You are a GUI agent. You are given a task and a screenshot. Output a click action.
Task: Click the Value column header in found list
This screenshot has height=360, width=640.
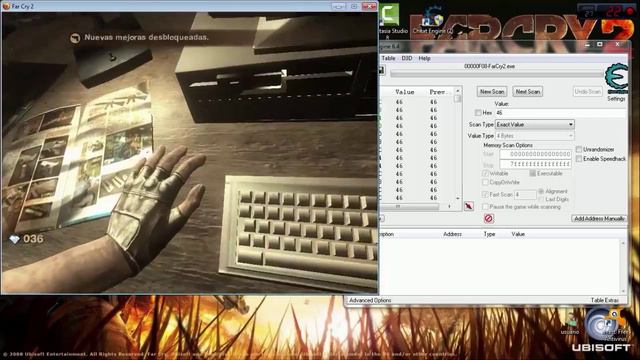(x=404, y=92)
